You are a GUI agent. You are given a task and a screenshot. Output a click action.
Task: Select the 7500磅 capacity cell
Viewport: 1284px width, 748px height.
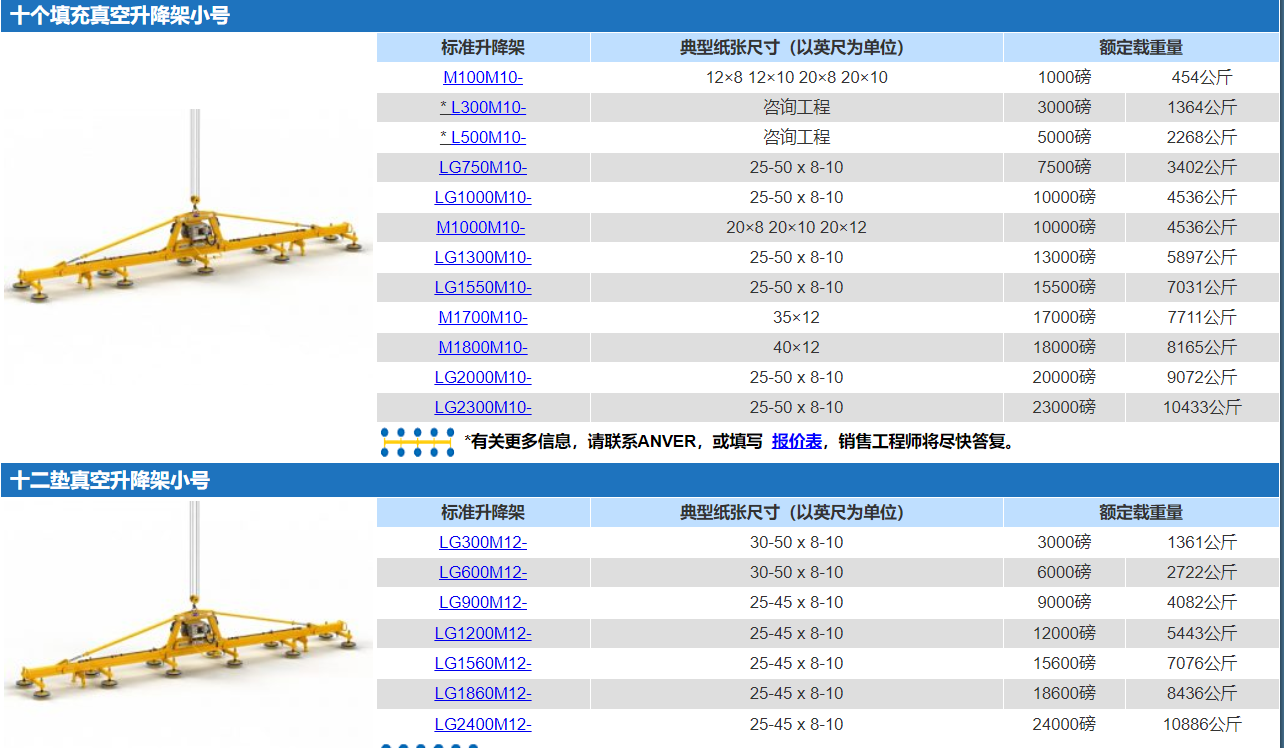click(x=1064, y=167)
